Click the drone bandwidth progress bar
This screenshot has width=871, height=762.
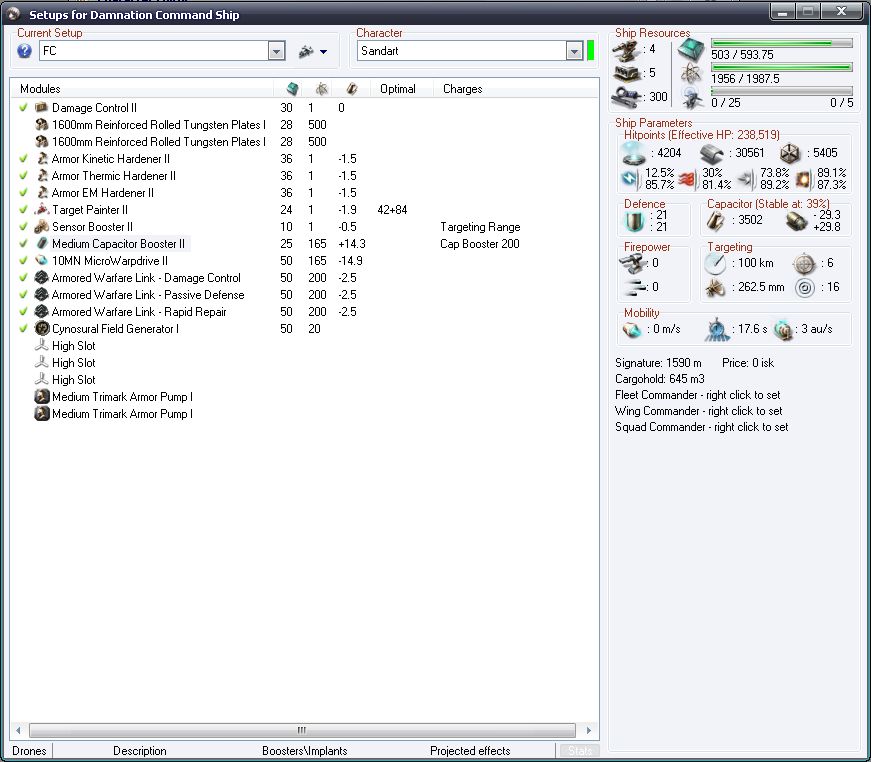pyautogui.click(x=782, y=91)
